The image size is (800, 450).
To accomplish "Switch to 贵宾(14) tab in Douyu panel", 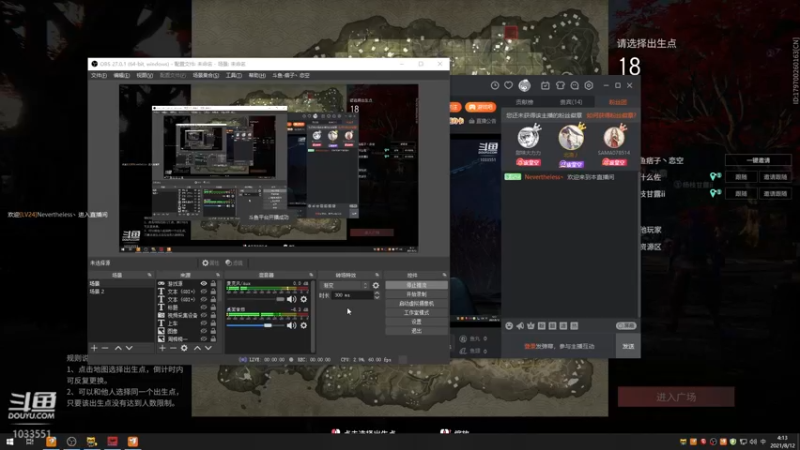I will click(571, 103).
